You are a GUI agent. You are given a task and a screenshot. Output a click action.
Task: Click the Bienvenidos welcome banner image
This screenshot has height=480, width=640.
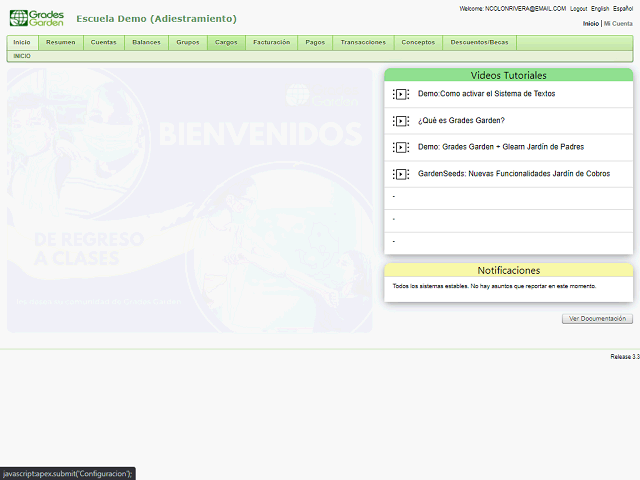pyautogui.click(x=189, y=200)
